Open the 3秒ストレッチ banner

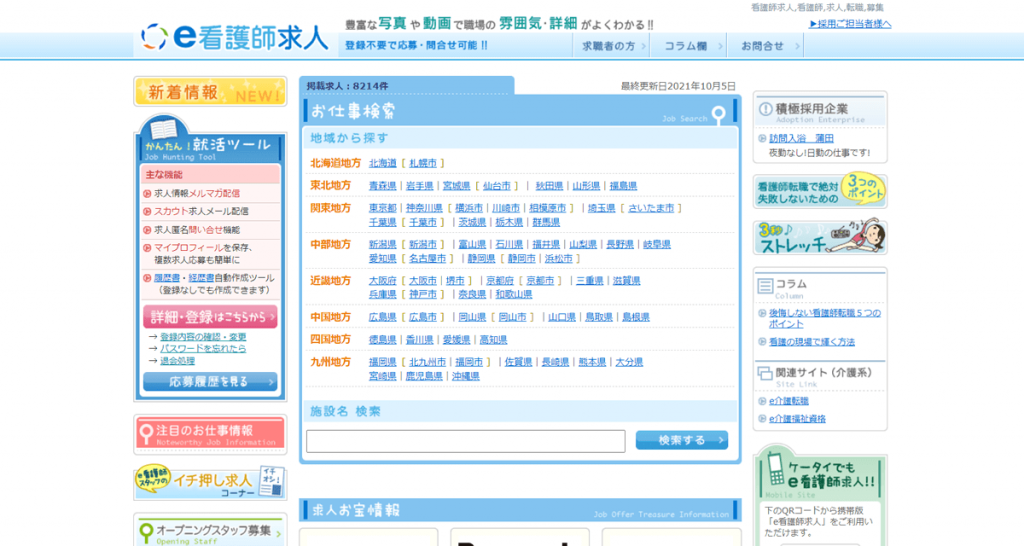(820, 236)
